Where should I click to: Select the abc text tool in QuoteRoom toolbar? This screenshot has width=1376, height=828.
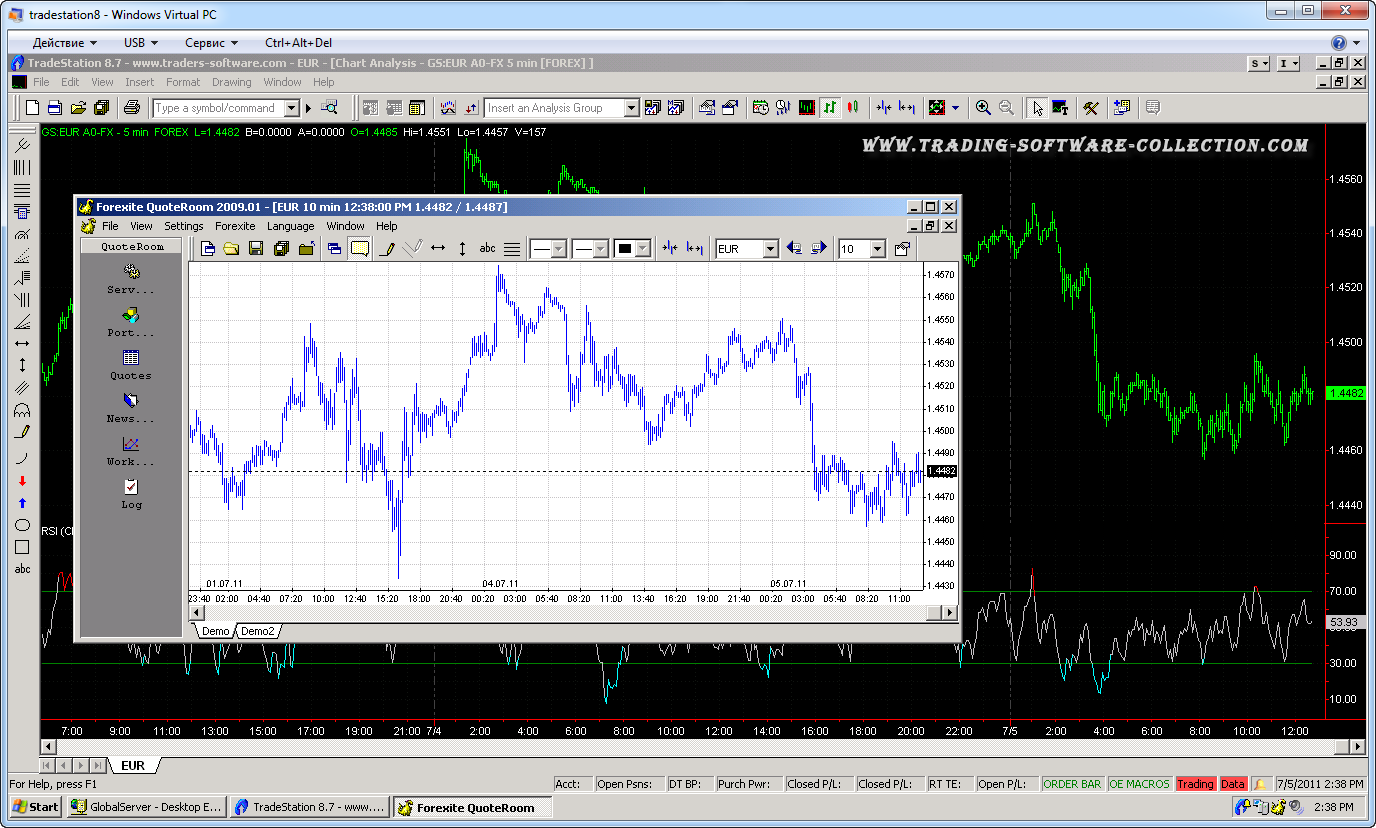click(488, 249)
